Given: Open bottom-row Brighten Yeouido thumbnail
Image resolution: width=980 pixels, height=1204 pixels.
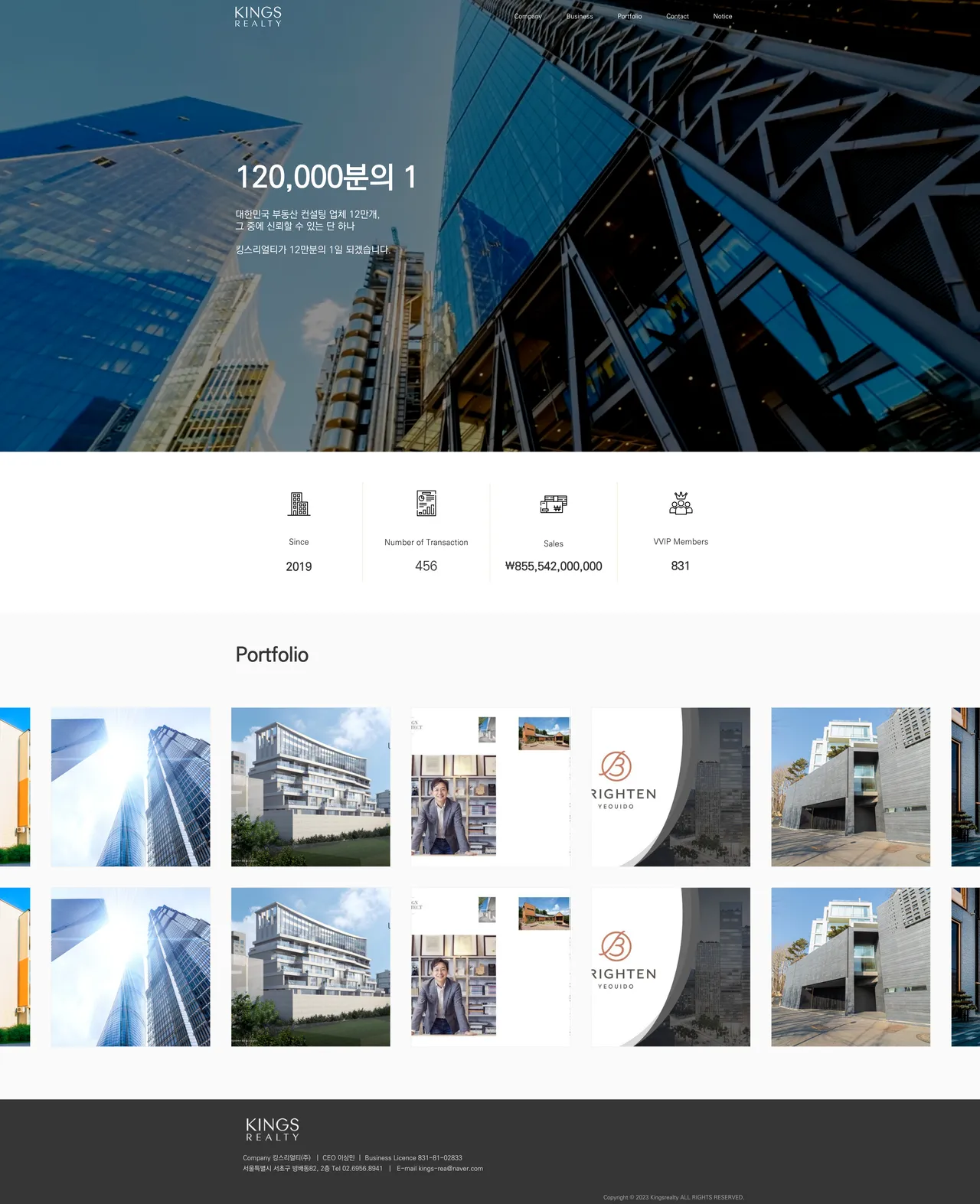Looking at the screenshot, I should pyautogui.click(x=671, y=967).
